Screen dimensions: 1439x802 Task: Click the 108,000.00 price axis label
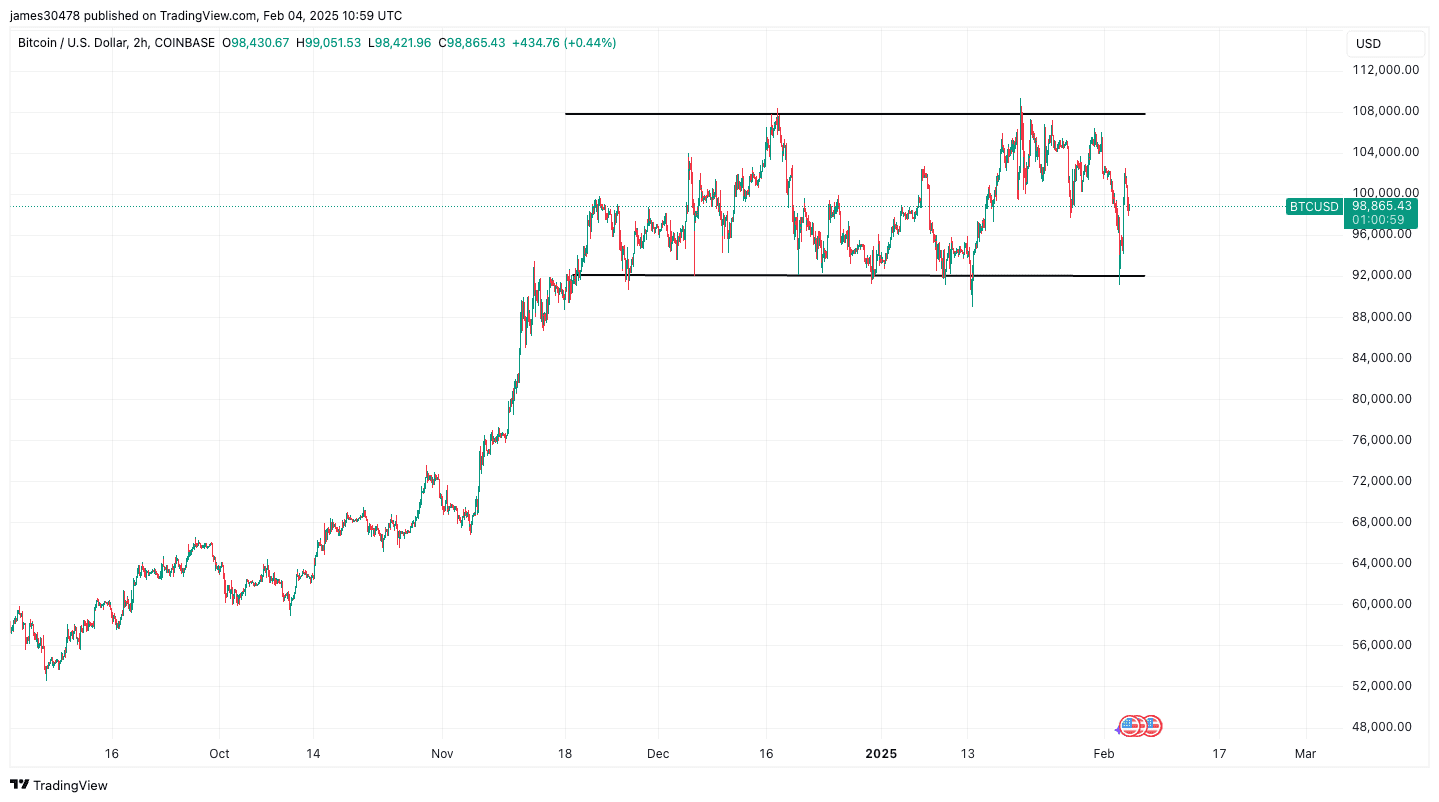click(1385, 111)
